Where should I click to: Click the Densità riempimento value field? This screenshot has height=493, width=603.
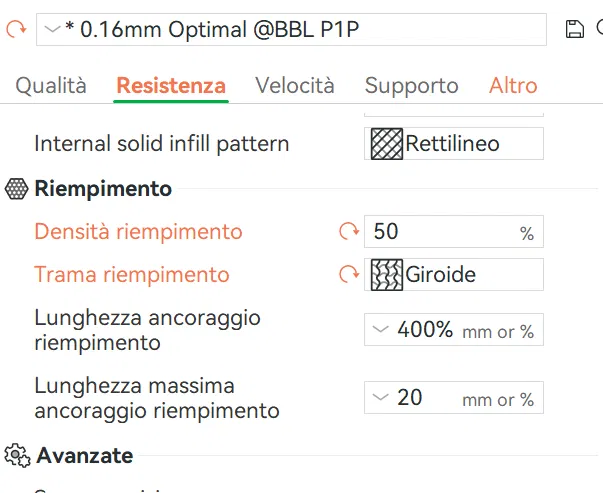tap(440, 232)
